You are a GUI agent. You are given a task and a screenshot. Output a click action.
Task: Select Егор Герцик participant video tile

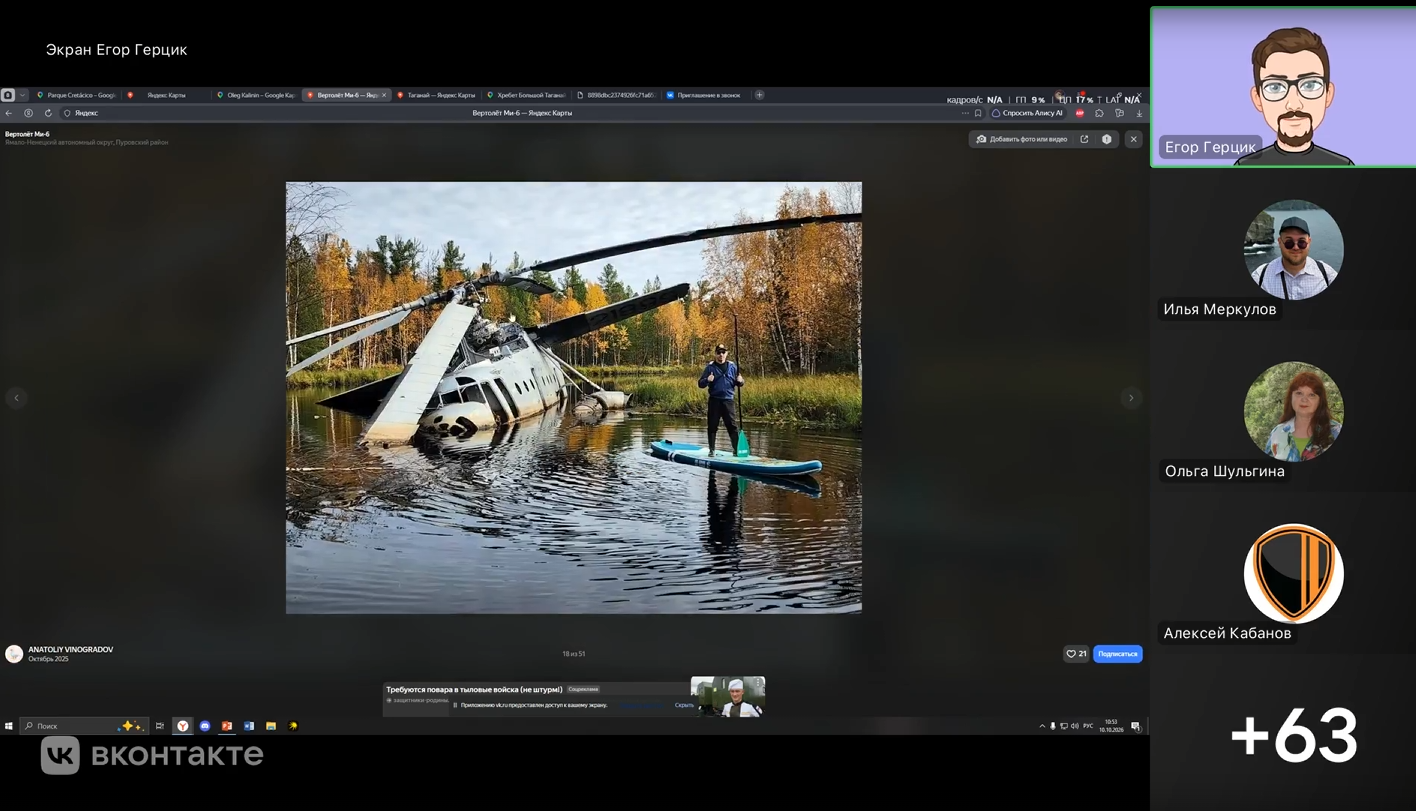[x=1283, y=87]
